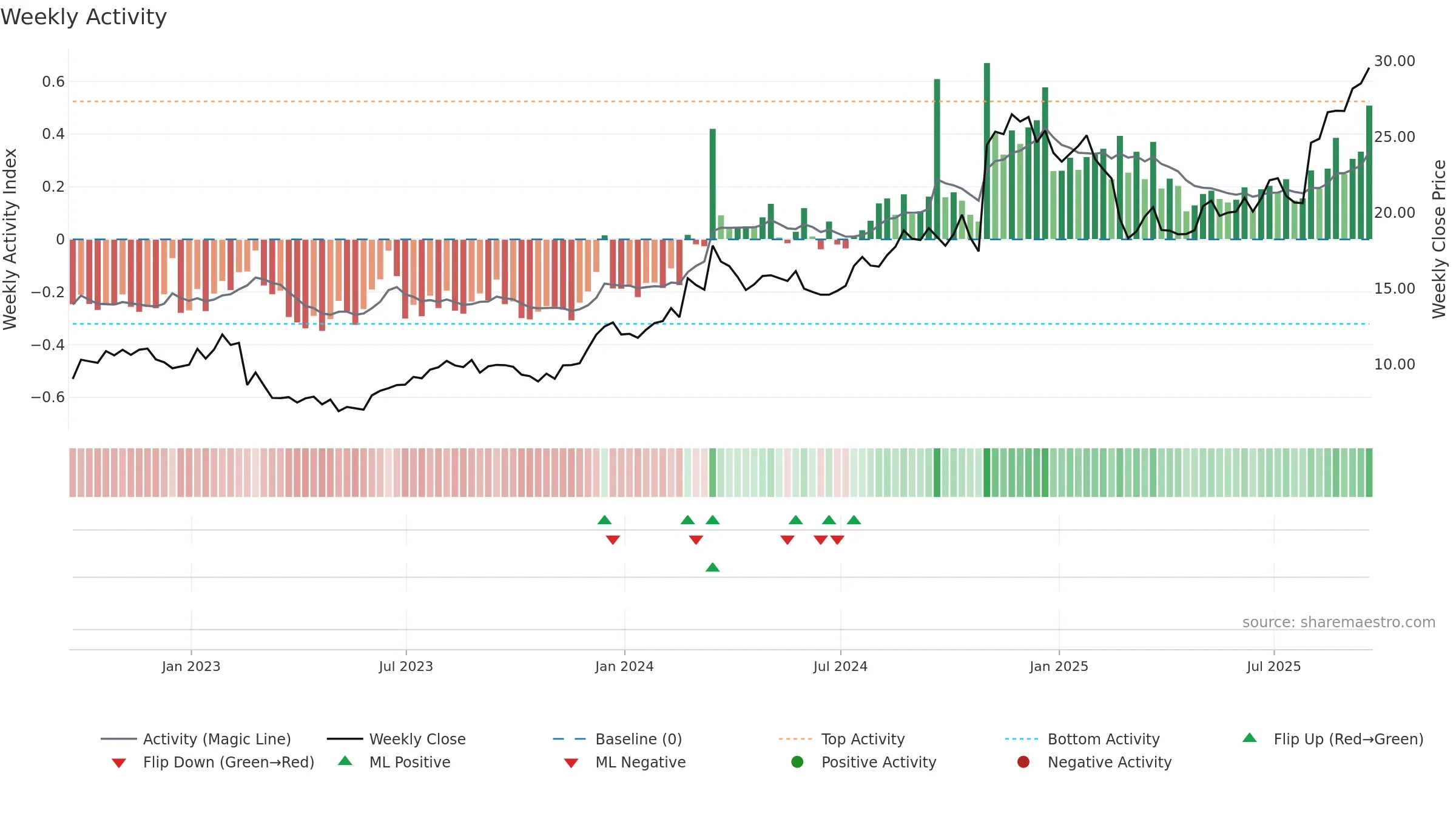Toggle the Flip Up (Red→Green) legend entry
Viewport: 1456px width, 819px height.
1333,739
